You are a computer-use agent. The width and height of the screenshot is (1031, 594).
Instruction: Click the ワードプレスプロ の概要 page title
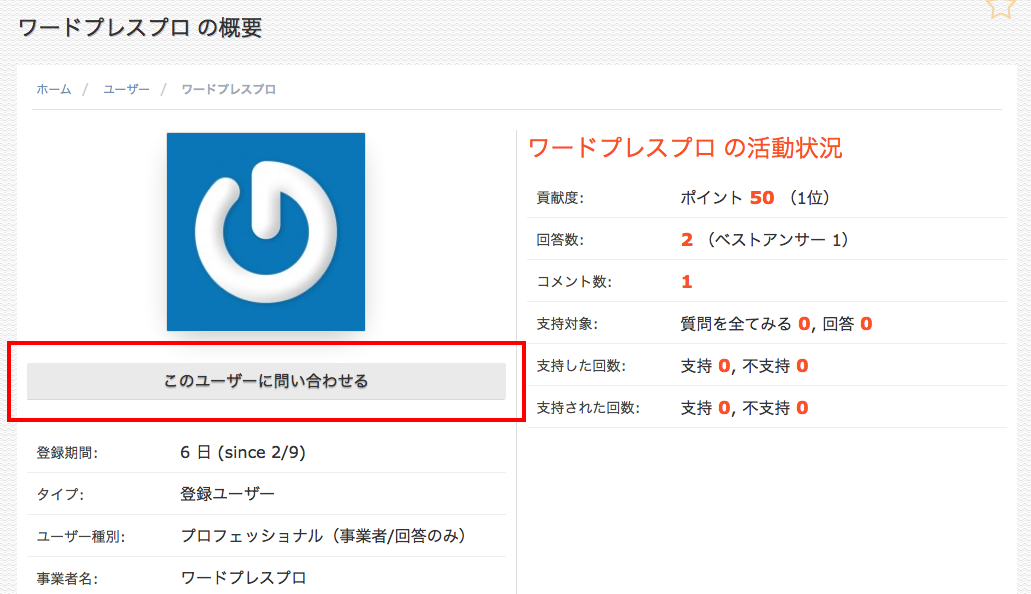[x=140, y=28]
